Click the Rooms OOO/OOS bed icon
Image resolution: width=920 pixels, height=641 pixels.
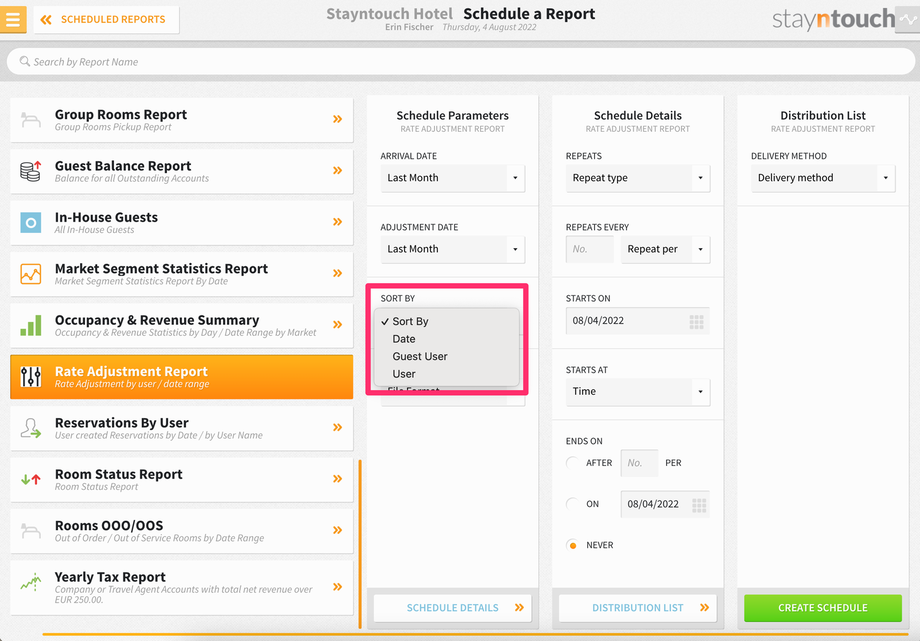[x=31, y=531]
